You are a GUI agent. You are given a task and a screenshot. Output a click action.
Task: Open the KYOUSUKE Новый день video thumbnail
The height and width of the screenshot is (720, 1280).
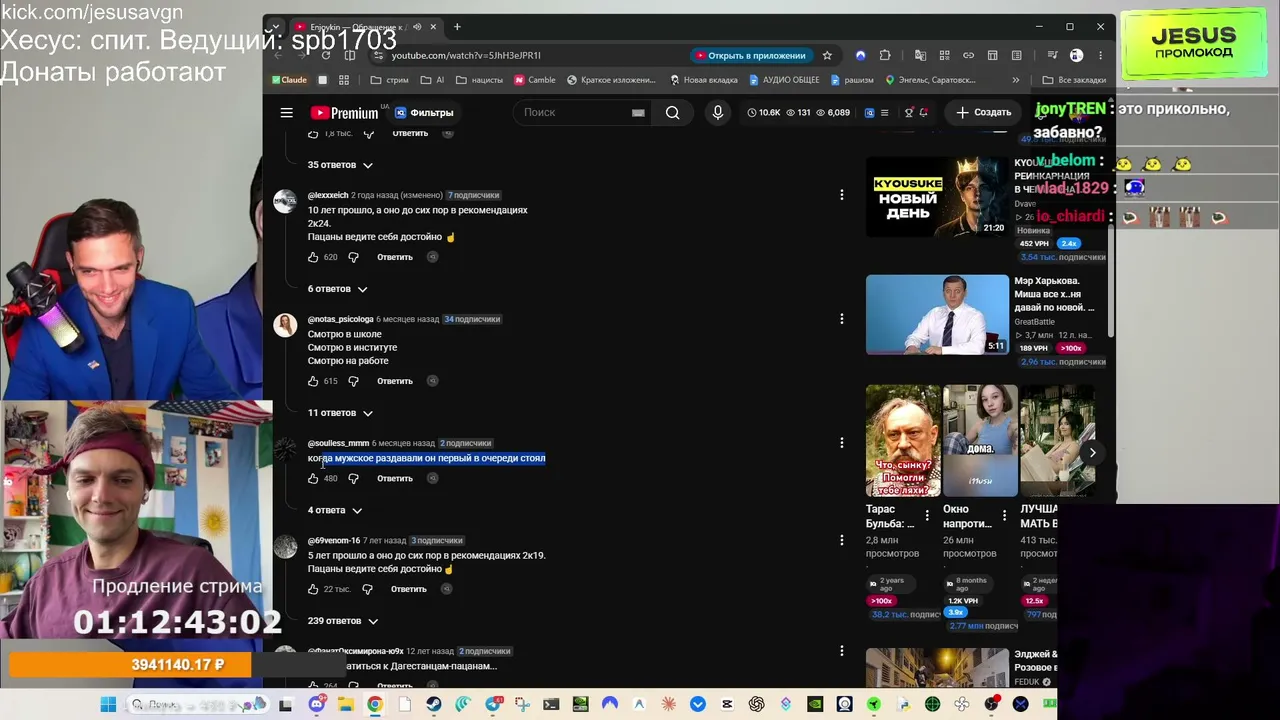pos(937,197)
